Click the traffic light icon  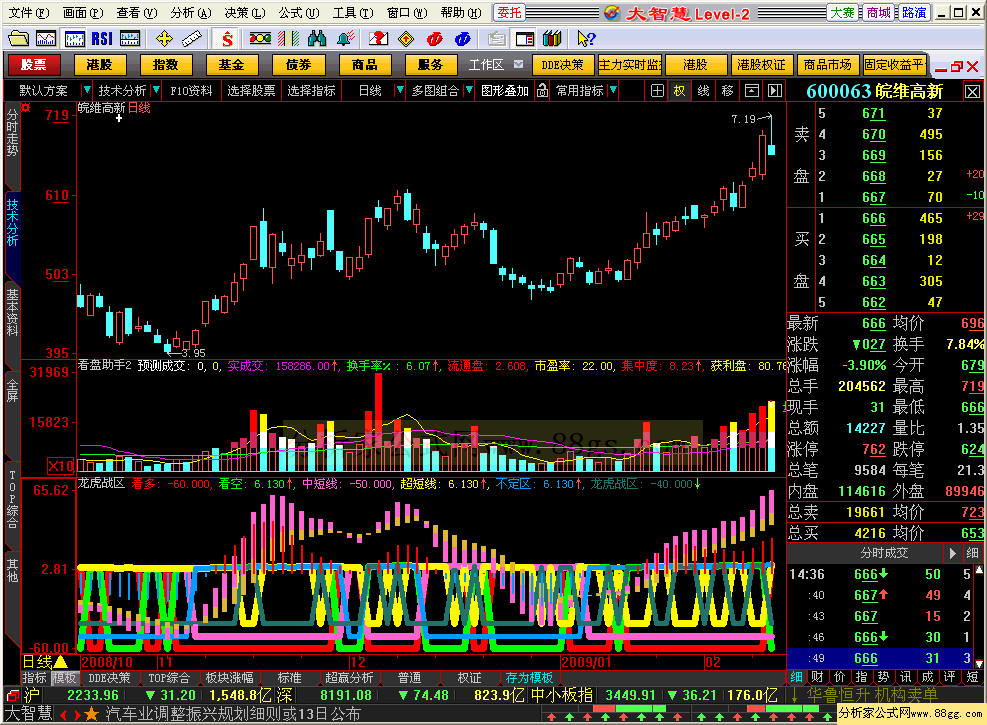point(259,39)
